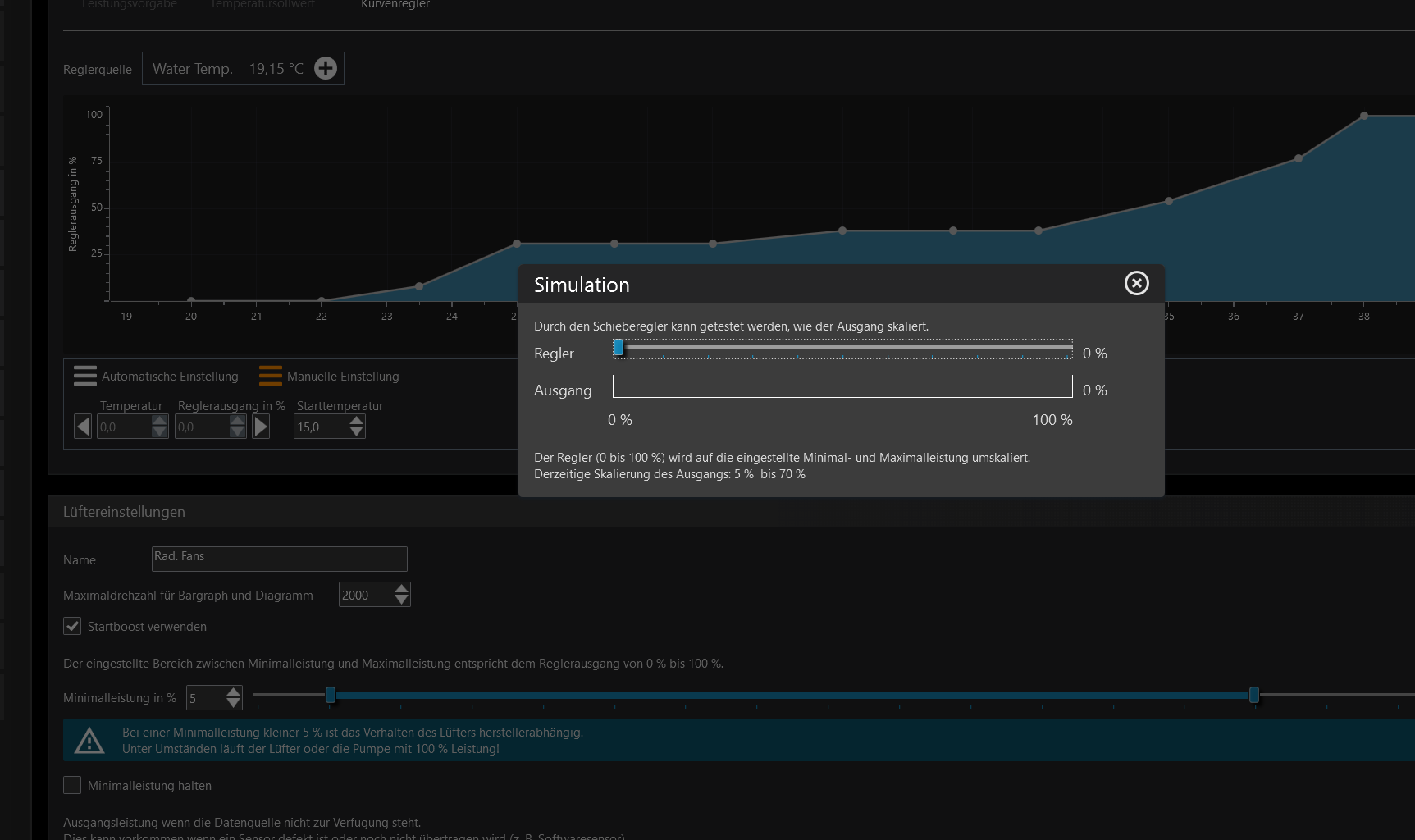Click the Manuelle Einstellung orange icon
Image resolution: width=1415 pixels, height=840 pixels.
click(270, 376)
